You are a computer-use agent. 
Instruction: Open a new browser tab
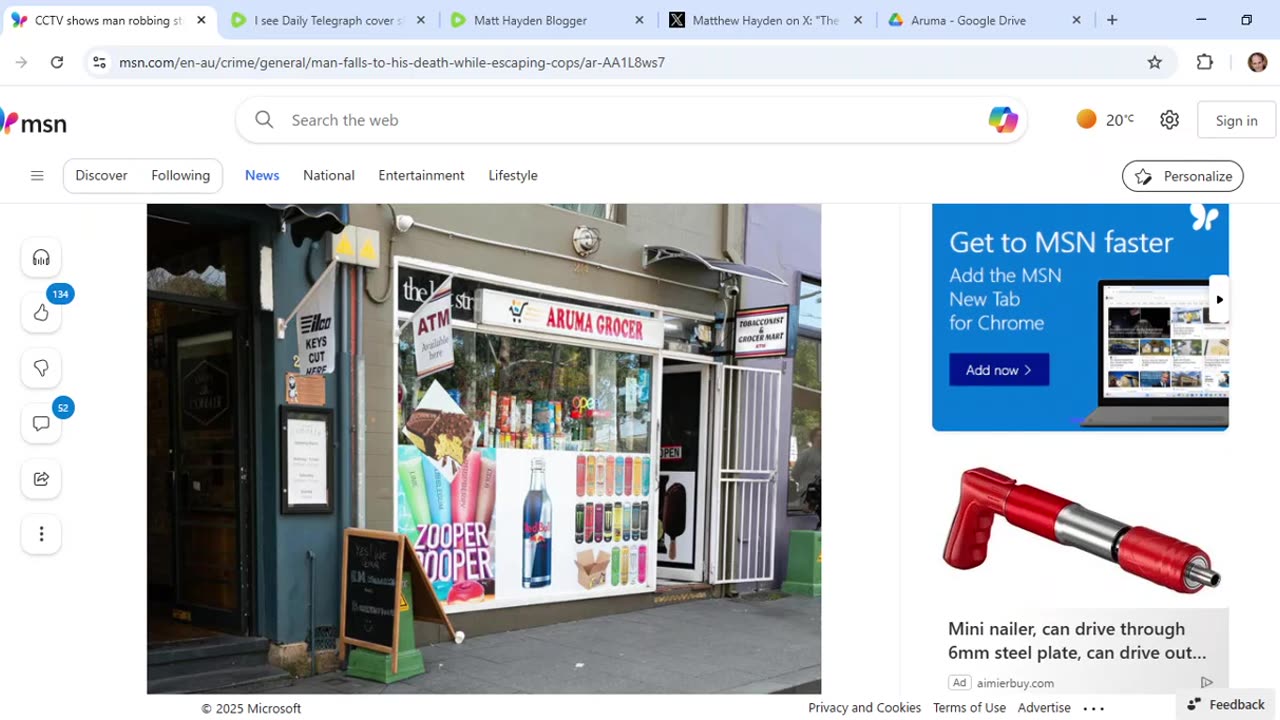[x=1112, y=20]
